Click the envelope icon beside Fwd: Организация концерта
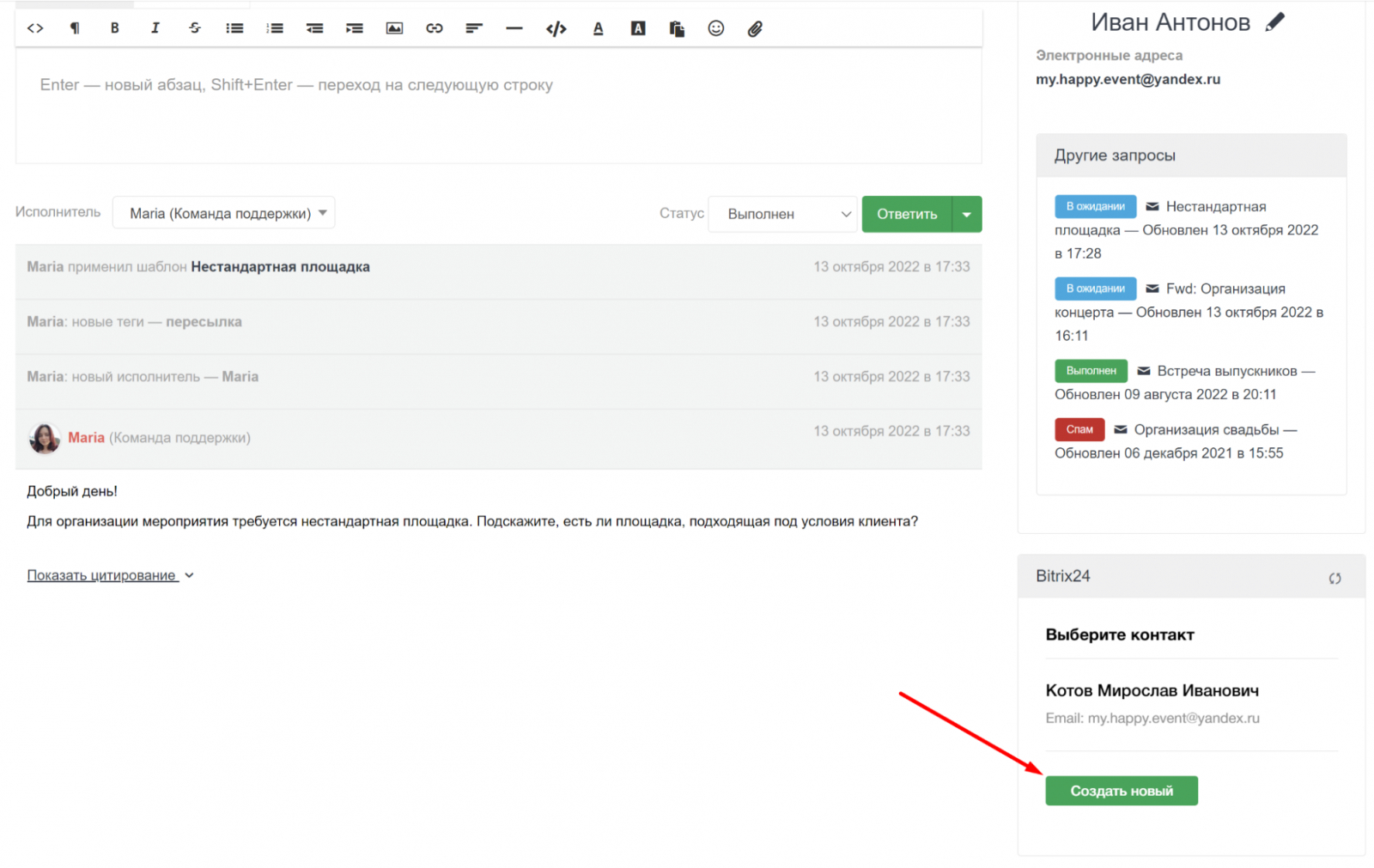The image size is (1374, 868). (1152, 288)
